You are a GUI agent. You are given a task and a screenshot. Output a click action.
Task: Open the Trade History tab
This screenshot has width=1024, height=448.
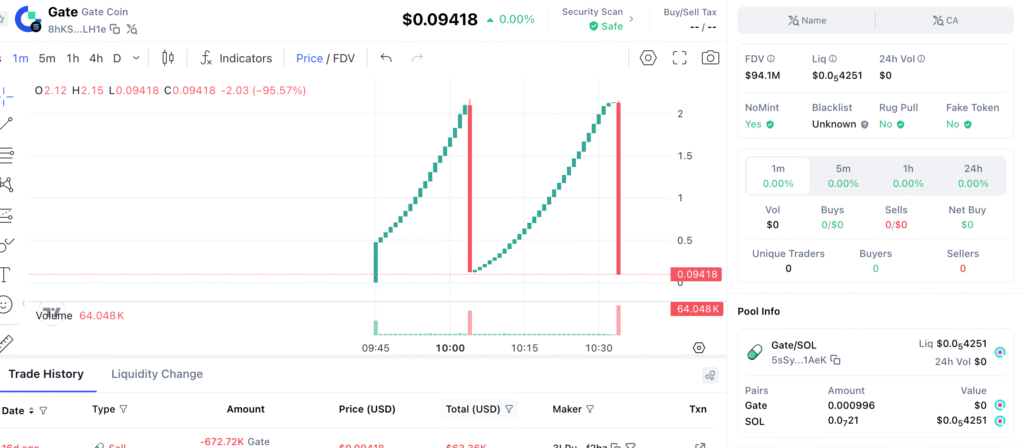pos(46,374)
